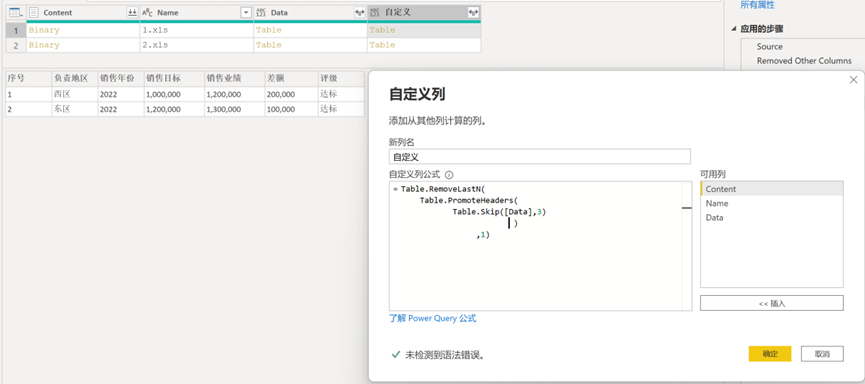Open the 所有属性 link
The height and width of the screenshot is (384, 865).
pyautogui.click(x=757, y=5)
